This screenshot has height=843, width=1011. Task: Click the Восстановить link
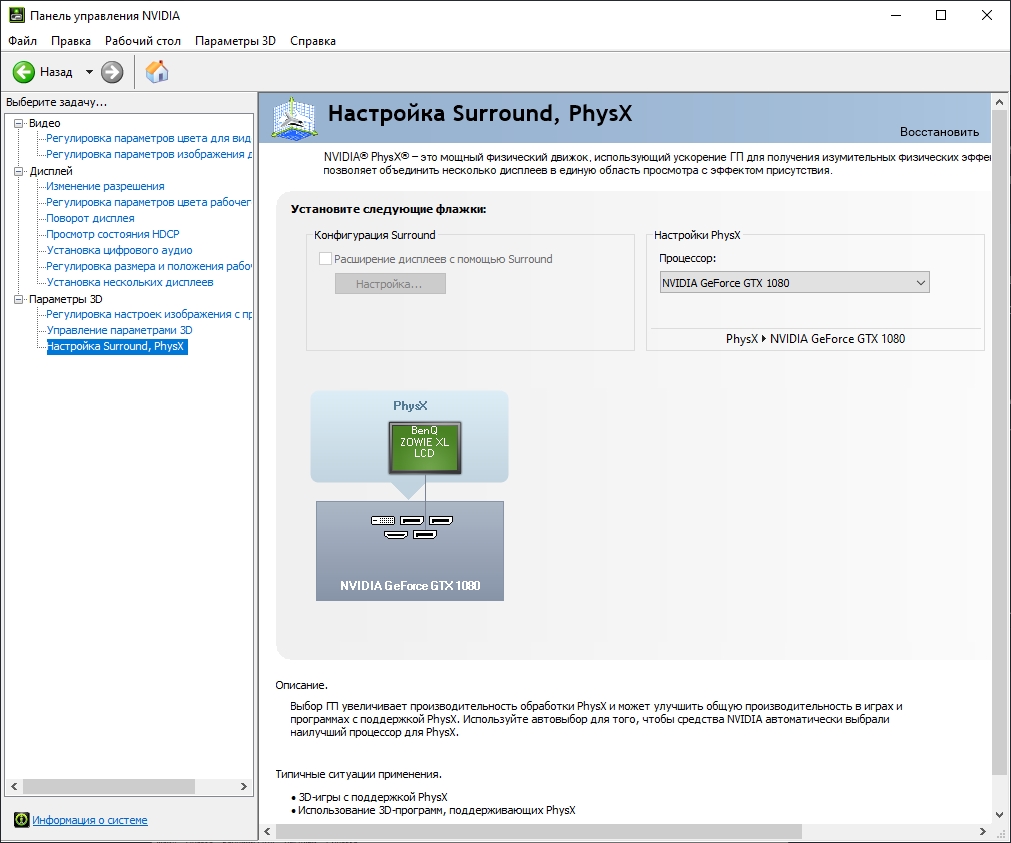[939, 132]
